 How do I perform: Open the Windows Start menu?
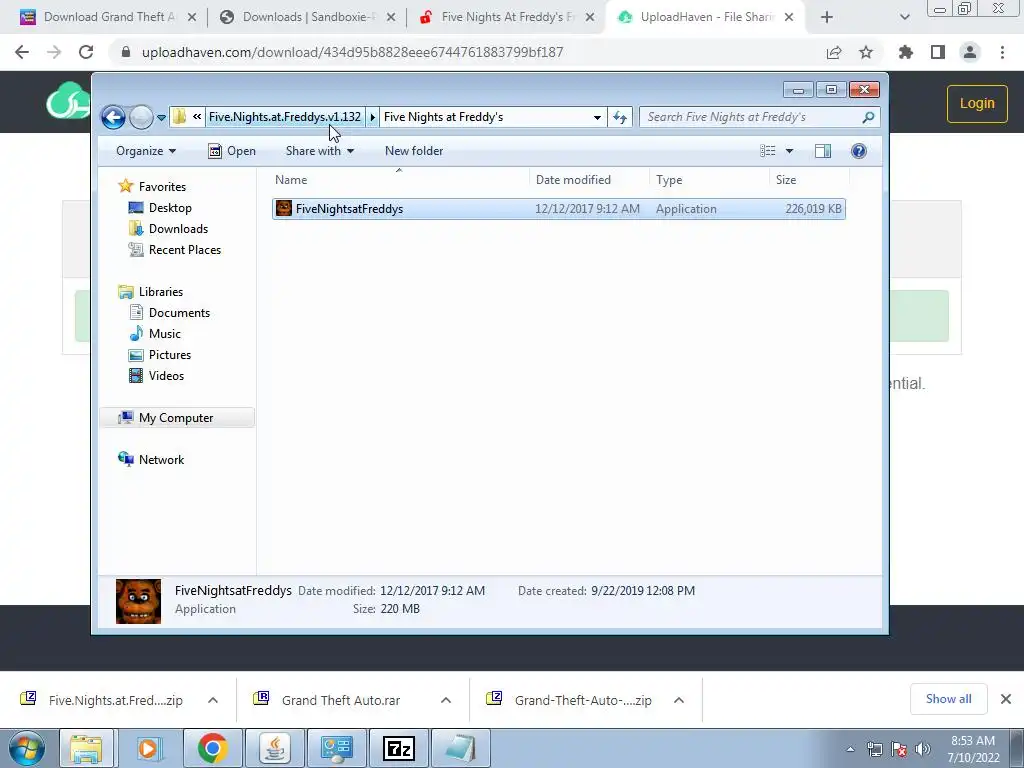click(x=27, y=748)
